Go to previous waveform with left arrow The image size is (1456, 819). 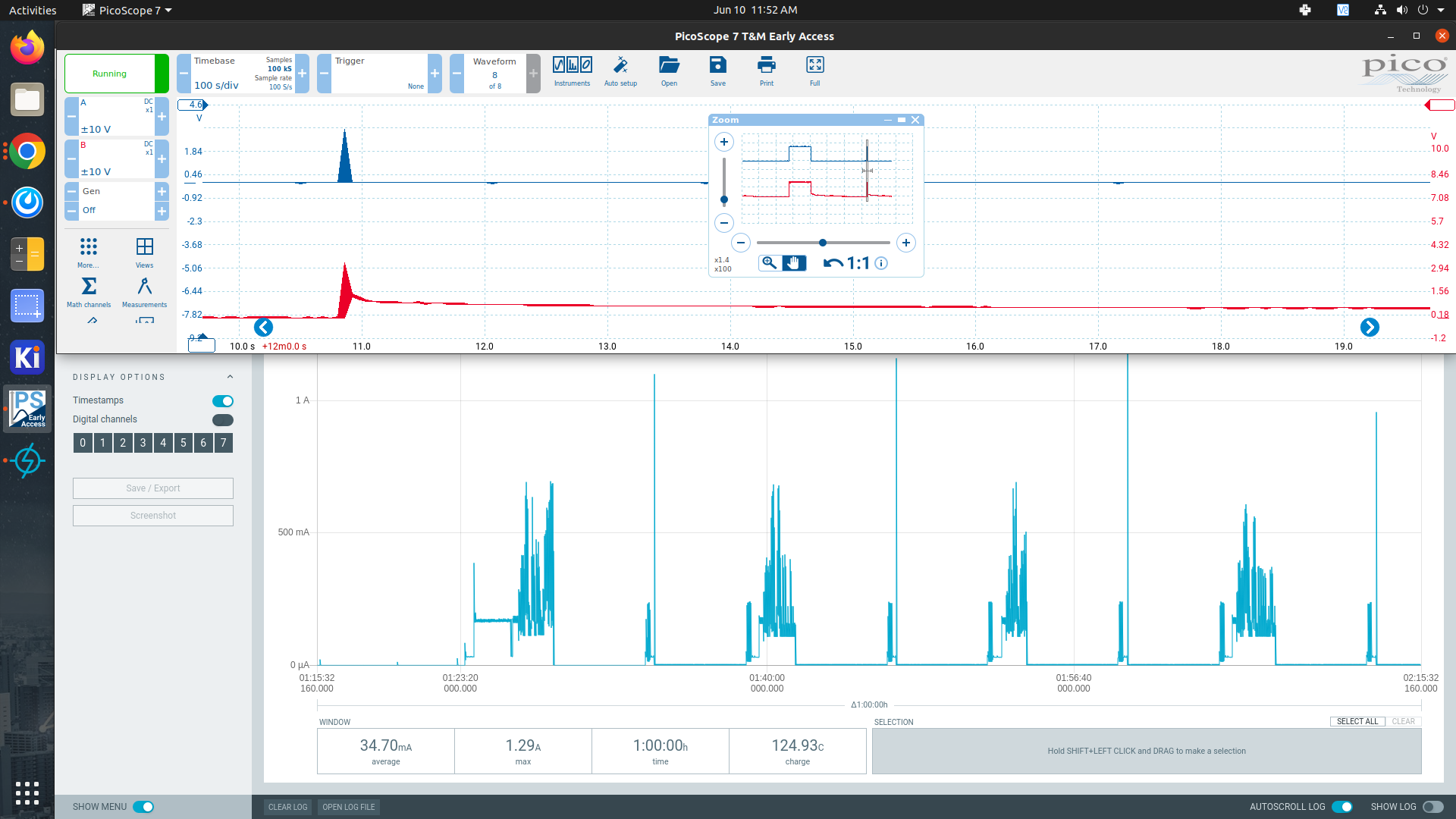click(263, 327)
